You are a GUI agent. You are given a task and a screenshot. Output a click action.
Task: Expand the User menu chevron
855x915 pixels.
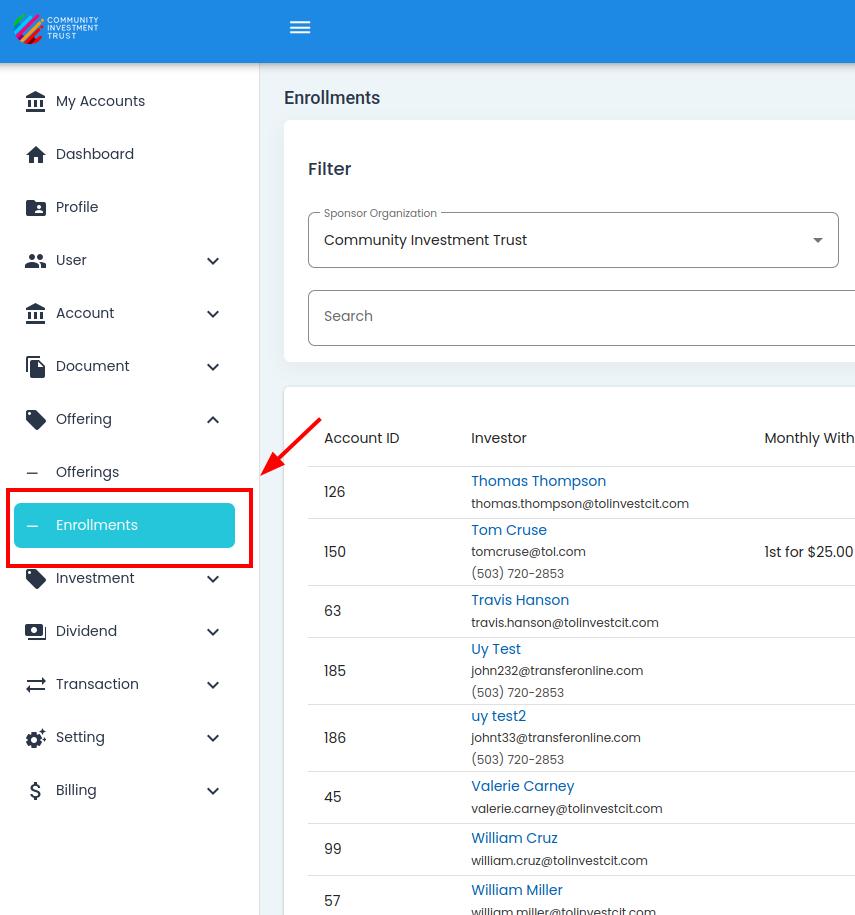coord(213,261)
